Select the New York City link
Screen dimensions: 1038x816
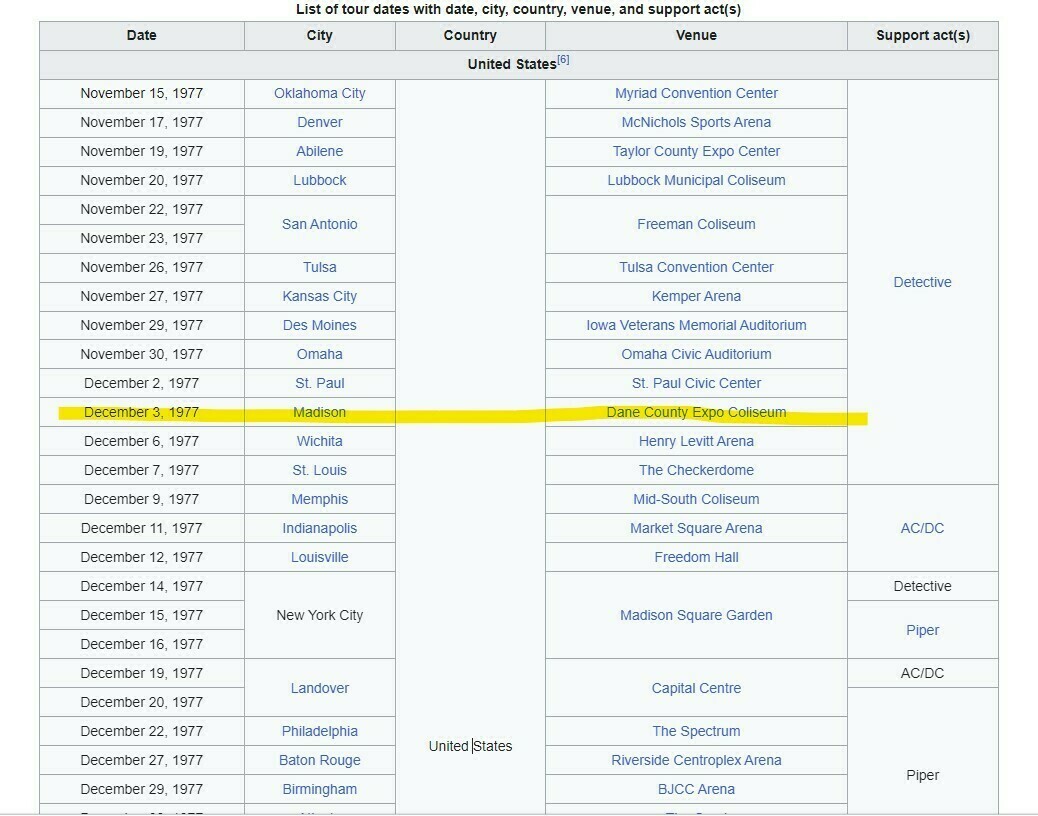point(319,615)
